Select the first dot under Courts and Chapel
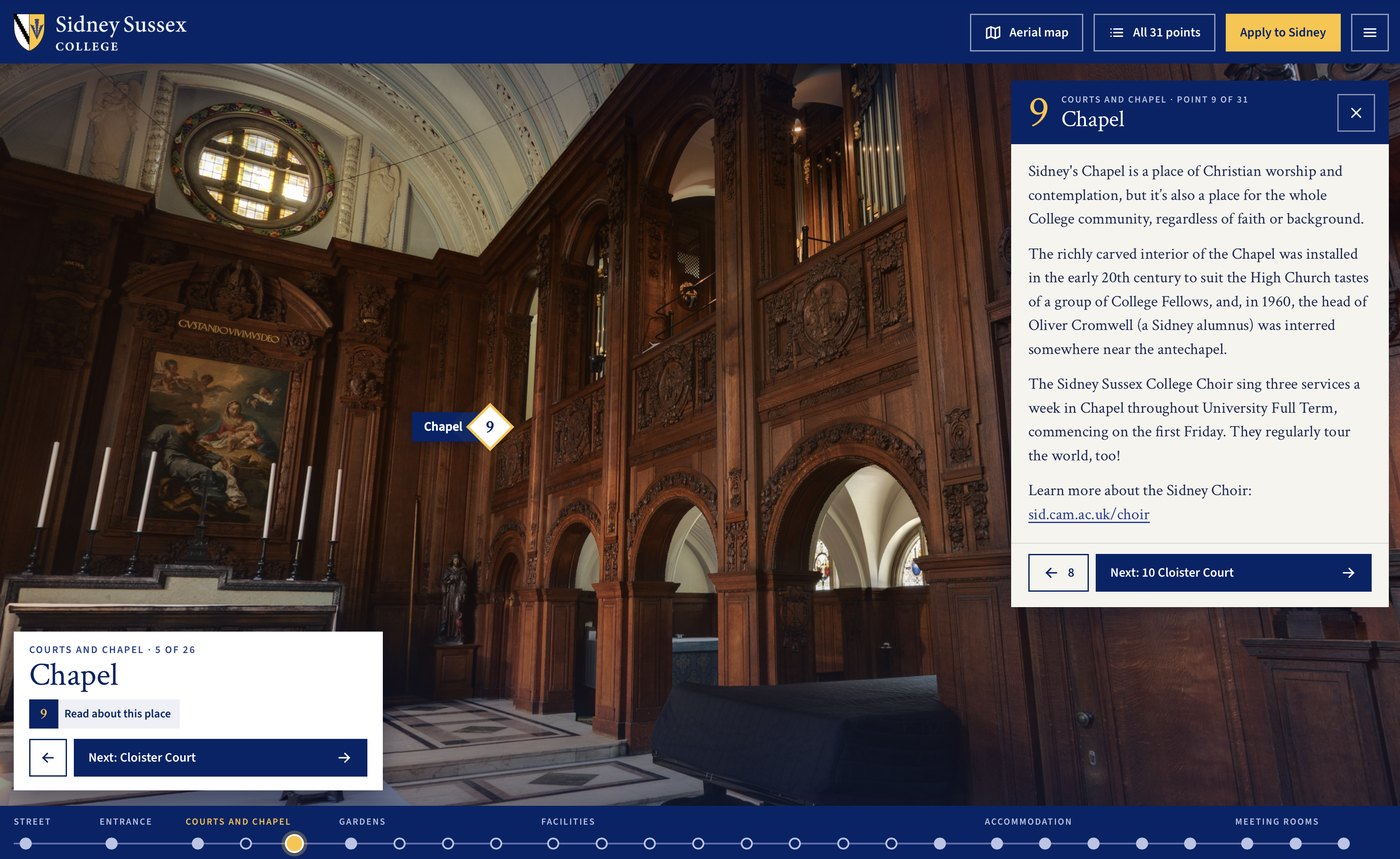Image resolution: width=1400 pixels, height=859 pixels. click(x=198, y=844)
